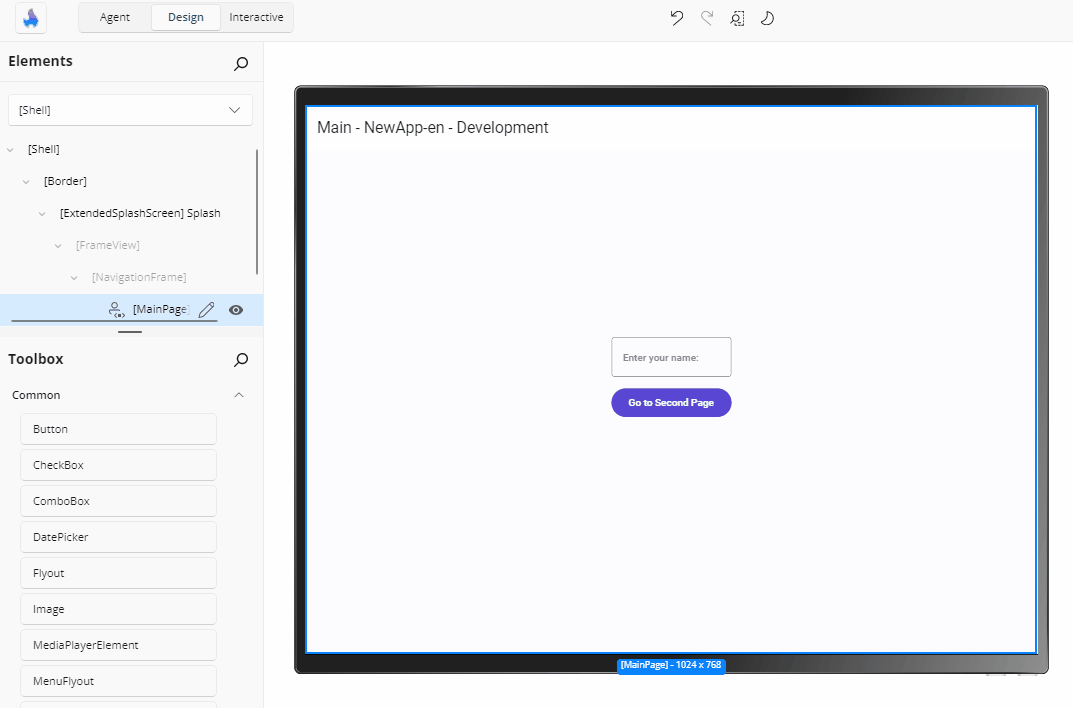The image size is (1073, 708).
Task: Click the app logo in the top-left corner
Action: coord(30,18)
